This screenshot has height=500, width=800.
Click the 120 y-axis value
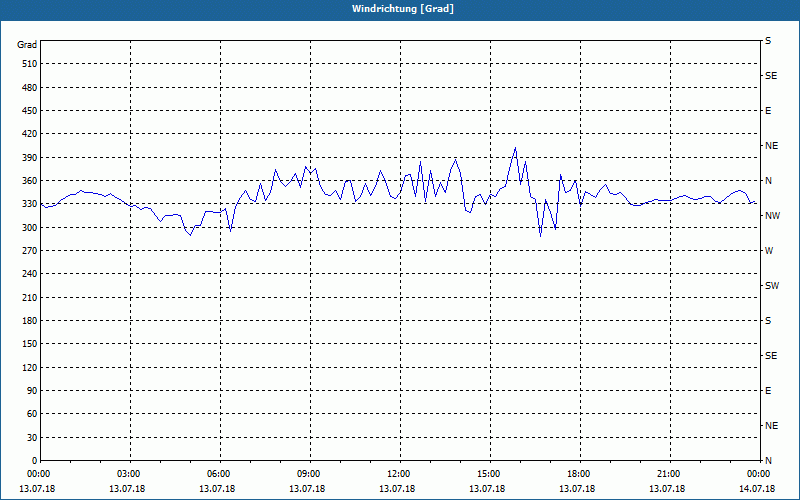(30, 367)
